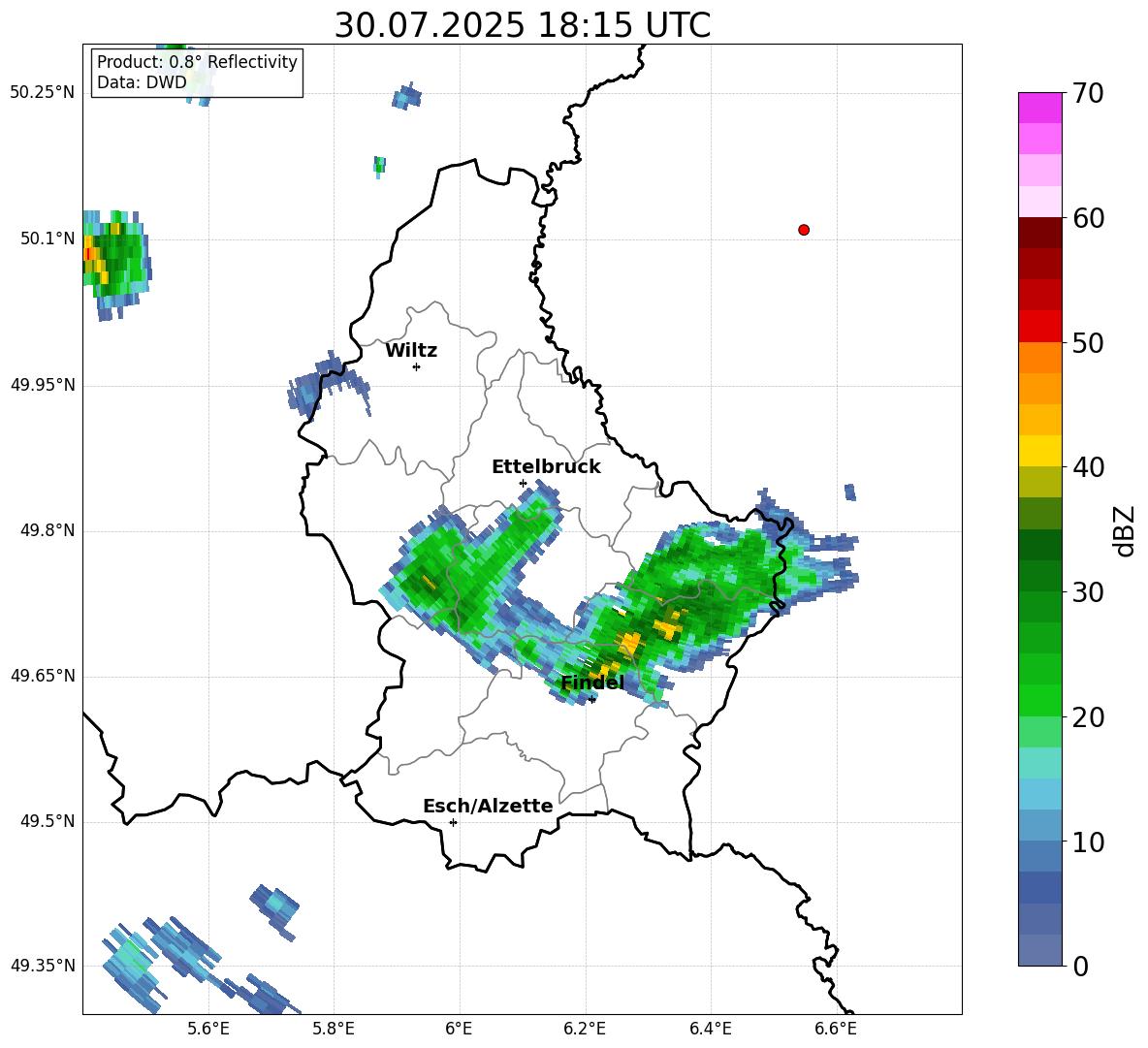Screen dimensions: 1148x1048
Task: Click the cross marker under Esch/Alzette
Action: click(x=453, y=822)
